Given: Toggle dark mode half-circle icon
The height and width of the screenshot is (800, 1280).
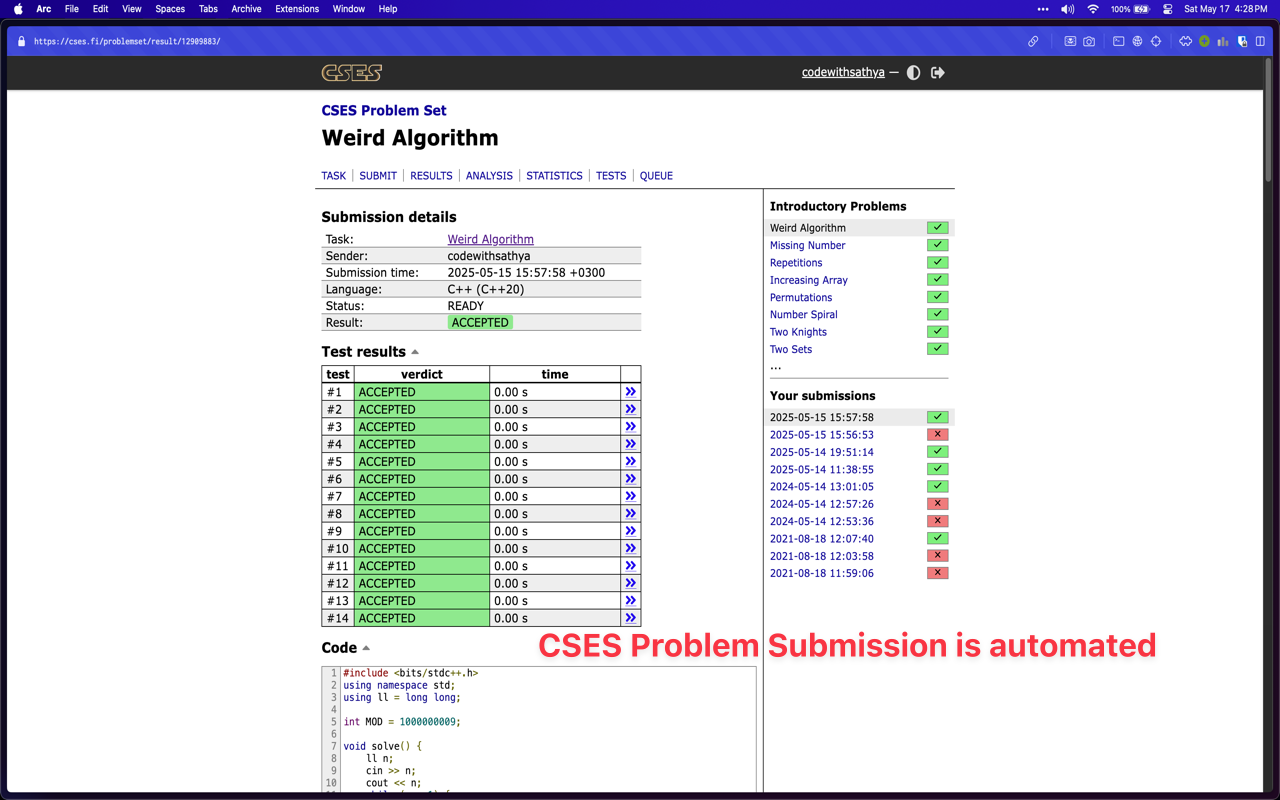Looking at the screenshot, I should point(913,73).
